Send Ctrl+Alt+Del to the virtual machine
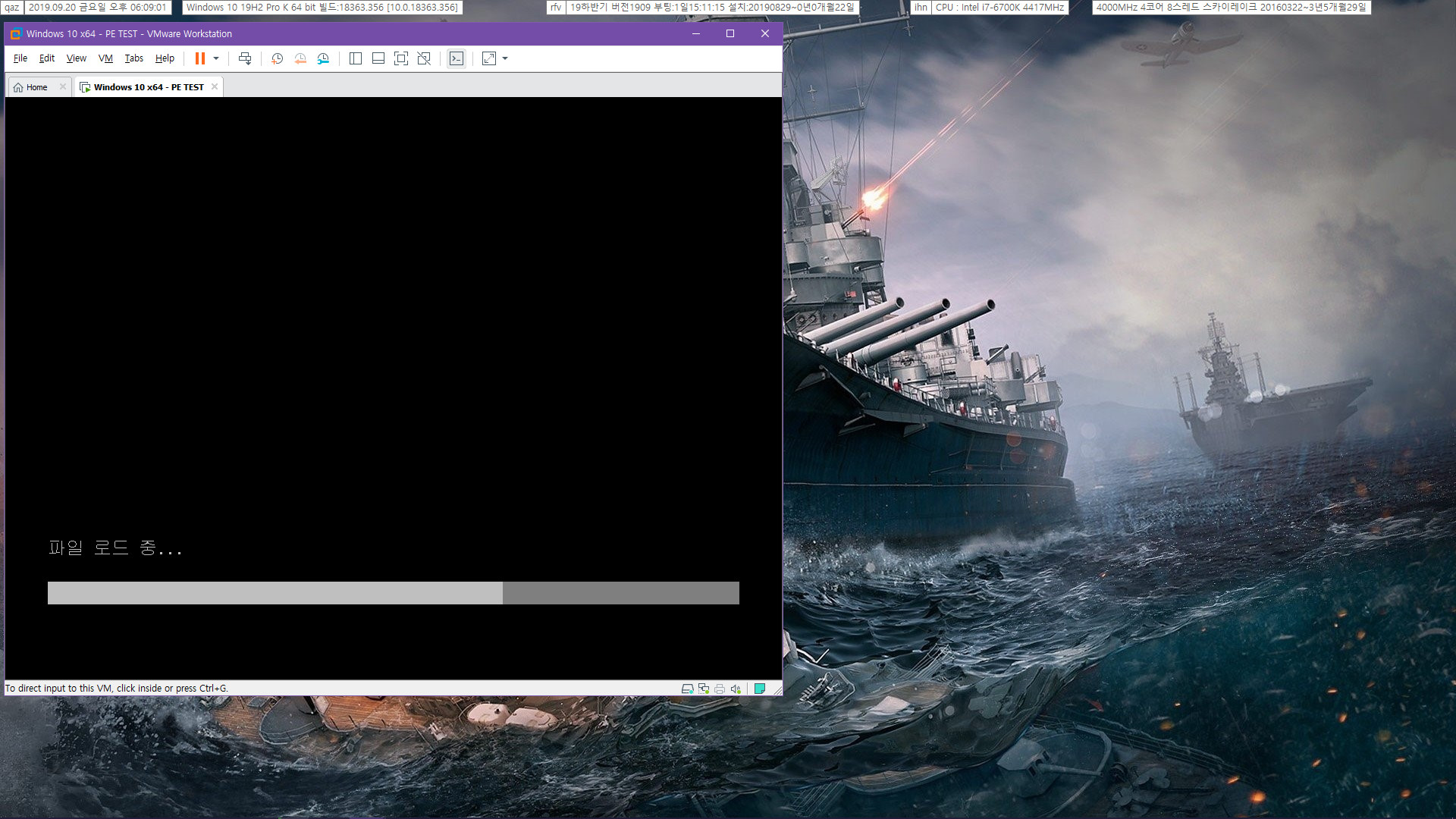Image resolution: width=1456 pixels, height=819 pixels. point(245,58)
